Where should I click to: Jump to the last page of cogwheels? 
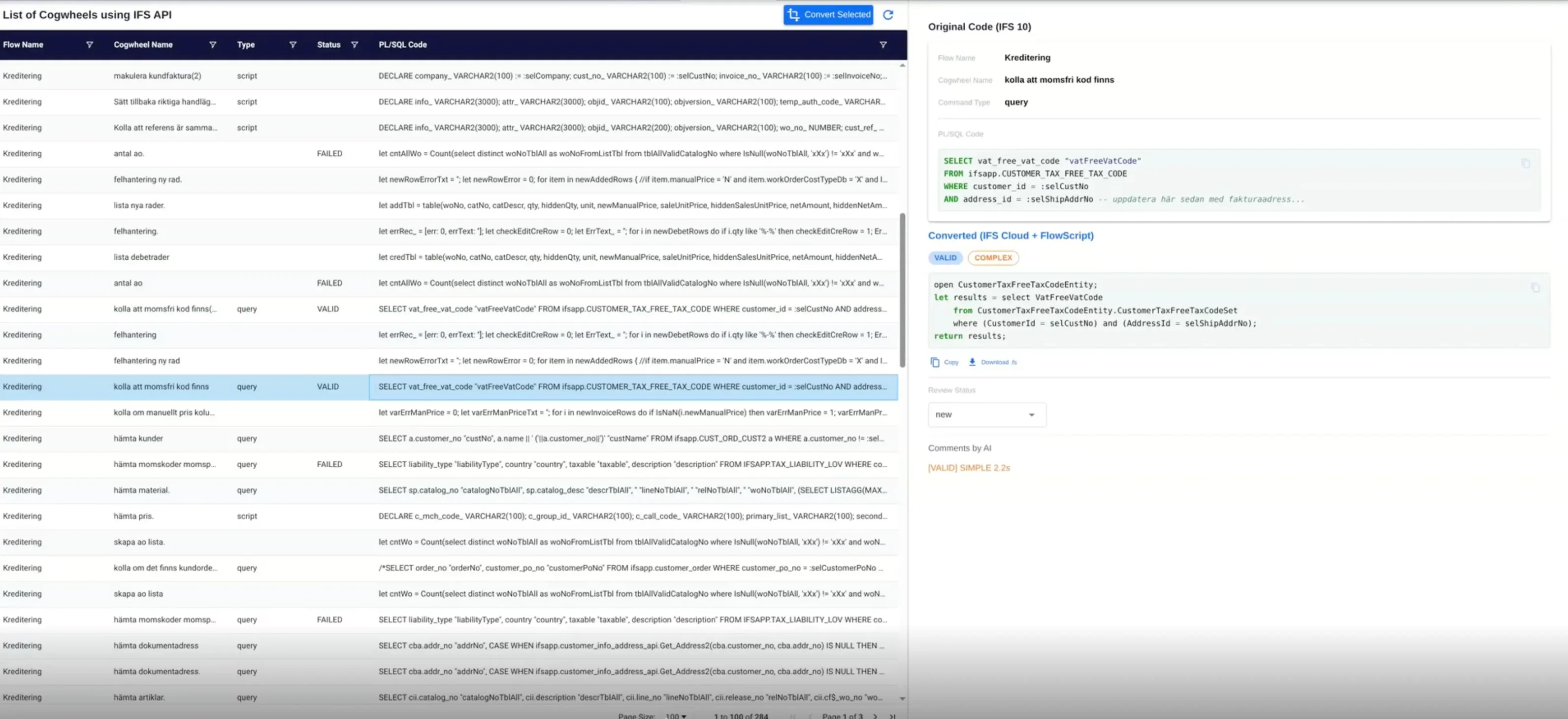tap(892, 716)
